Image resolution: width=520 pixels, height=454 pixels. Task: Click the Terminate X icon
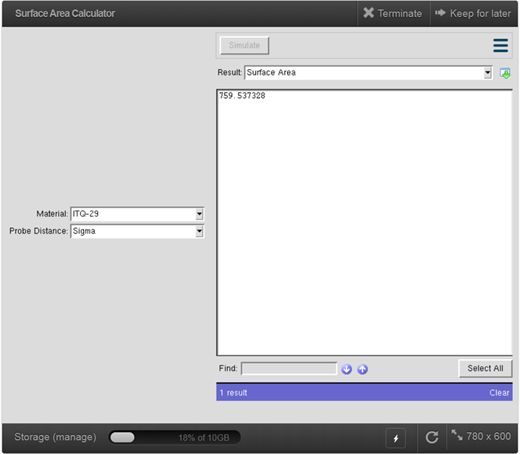point(368,13)
